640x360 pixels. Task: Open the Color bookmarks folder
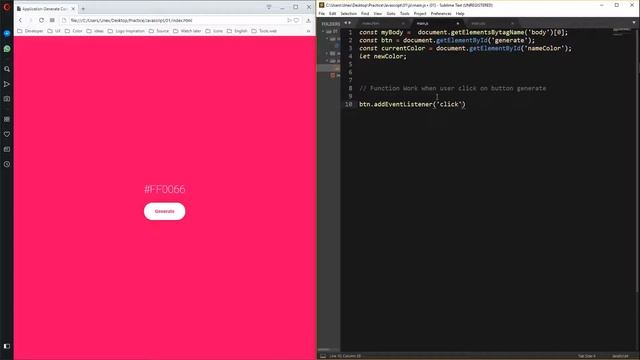tap(73, 31)
